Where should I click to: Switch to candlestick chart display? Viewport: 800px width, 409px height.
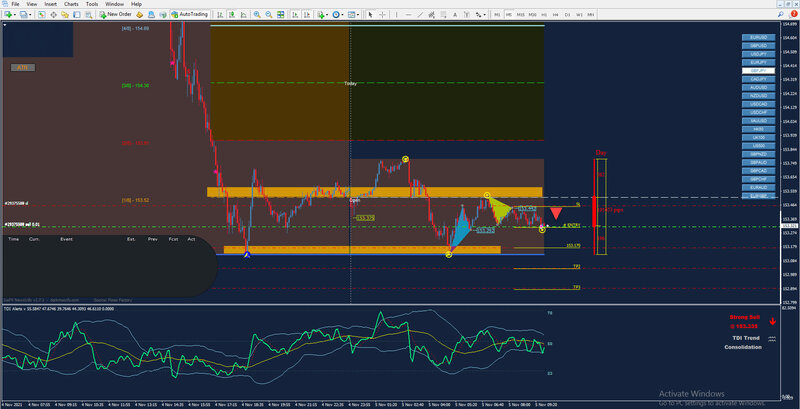point(231,14)
